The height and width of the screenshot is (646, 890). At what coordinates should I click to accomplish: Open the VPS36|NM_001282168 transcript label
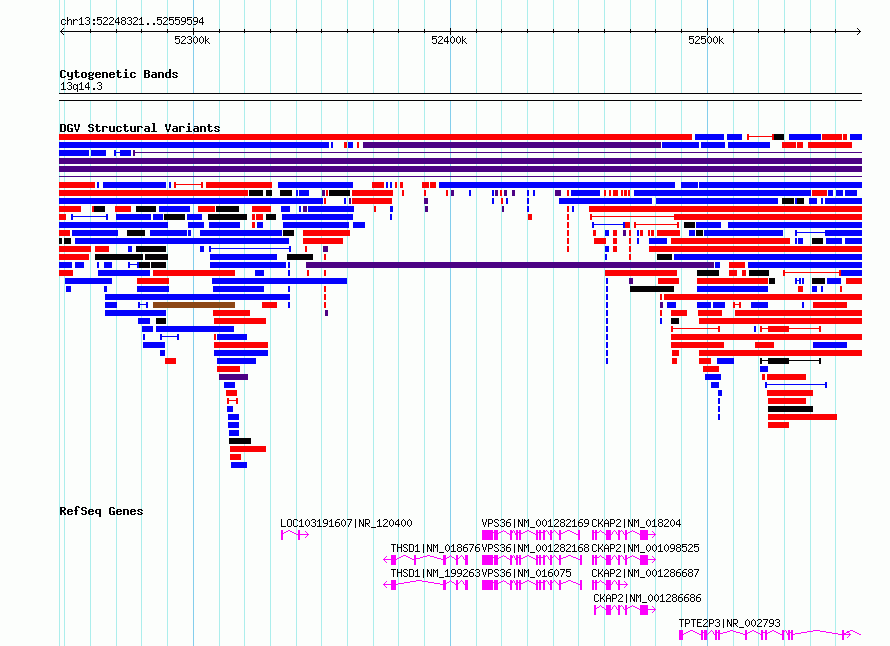[535, 548]
